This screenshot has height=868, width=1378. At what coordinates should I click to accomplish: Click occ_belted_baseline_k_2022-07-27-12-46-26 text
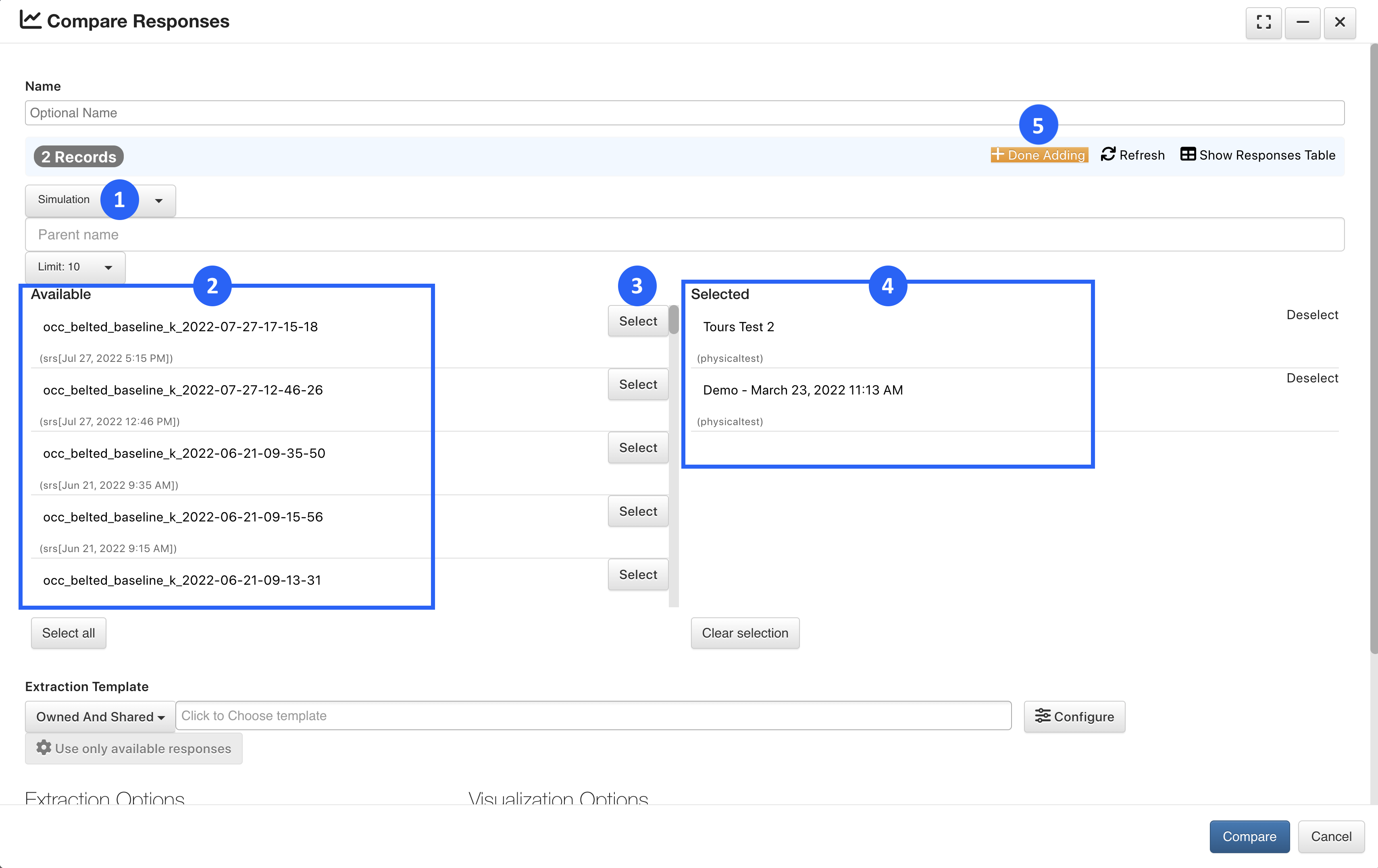(x=183, y=390)
